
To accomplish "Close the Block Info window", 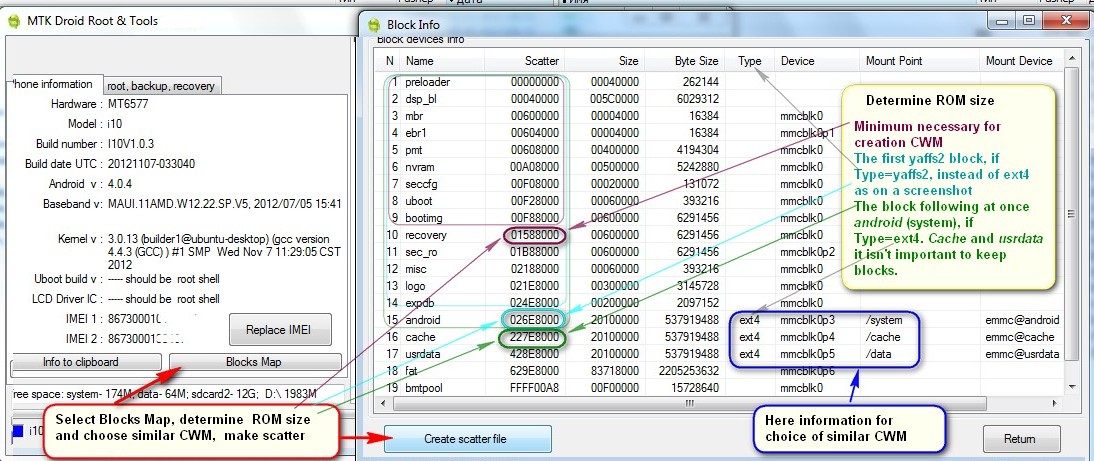I will [1065, 22].
